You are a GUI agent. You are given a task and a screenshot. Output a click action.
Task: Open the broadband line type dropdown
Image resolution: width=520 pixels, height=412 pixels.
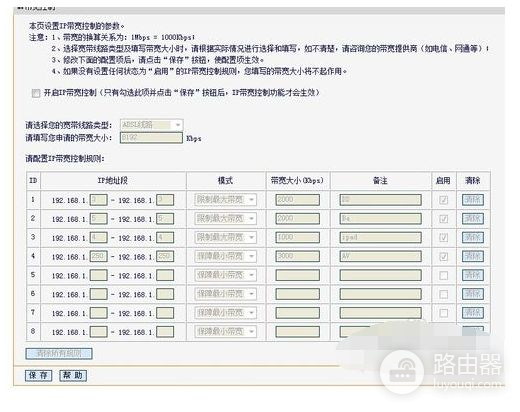151,125
